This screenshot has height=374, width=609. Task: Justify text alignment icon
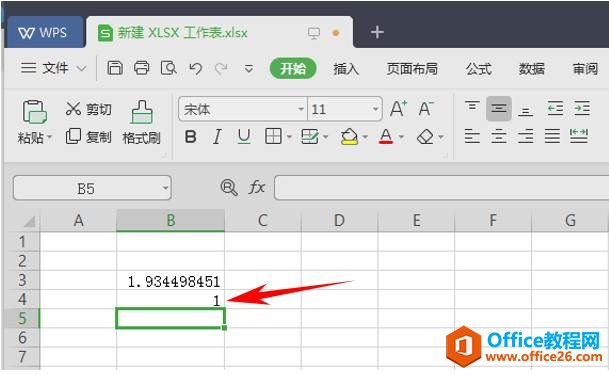pyautogui.click(x=552, y=137)
